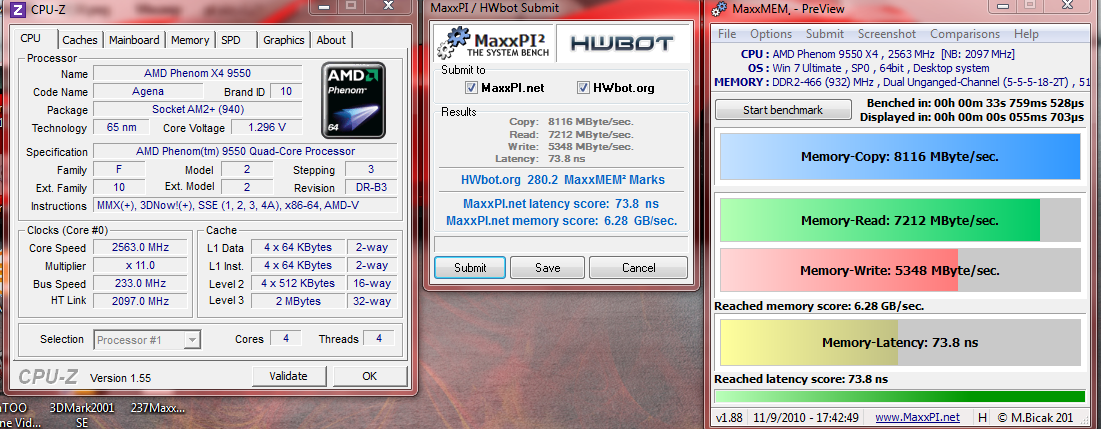Enable the MaxxPI.net submit checkbox
Screen dimensions: 1101x429
tap(472, 88)
